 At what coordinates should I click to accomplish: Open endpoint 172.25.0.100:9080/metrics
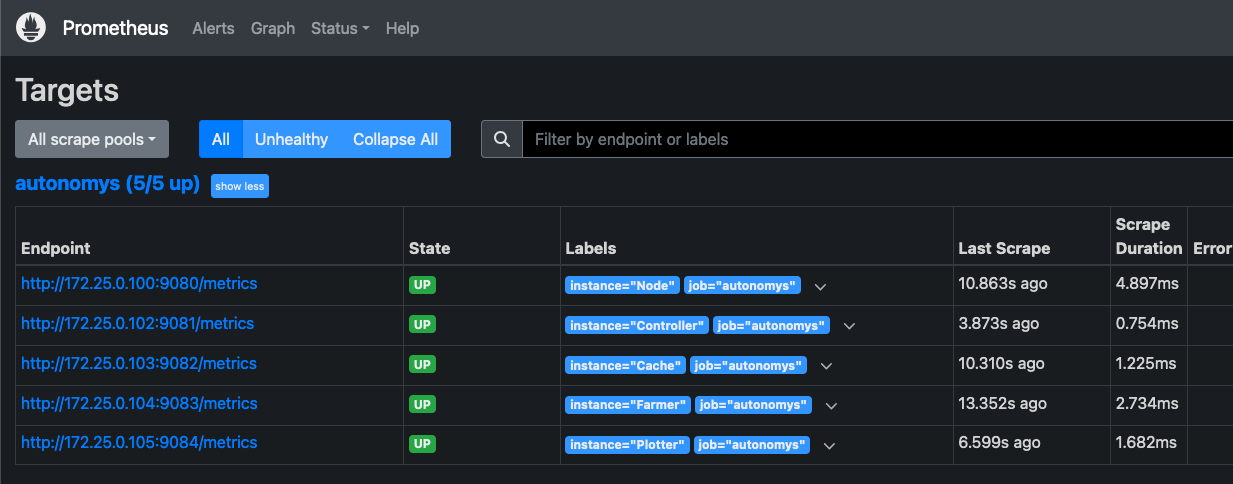[139, 284]
